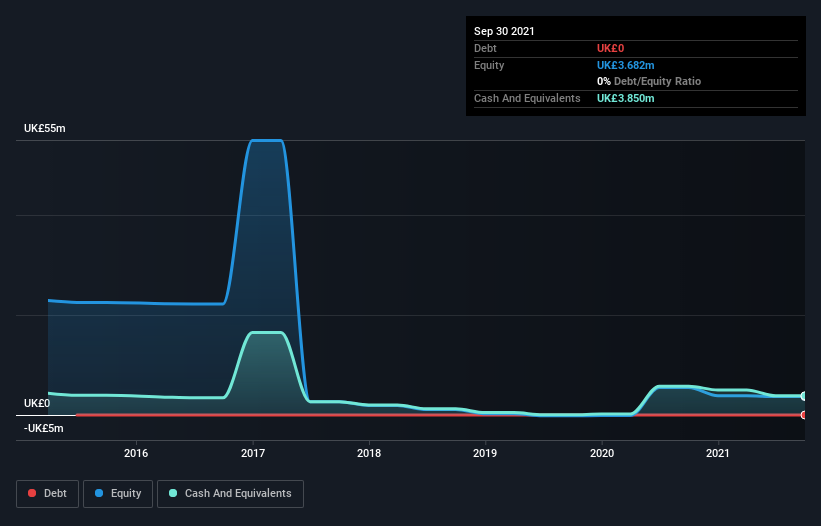Screen dimensions: 821x526
Task: Click the Cash And Equivalents tooltip label
Action: [x=527, y=98]
